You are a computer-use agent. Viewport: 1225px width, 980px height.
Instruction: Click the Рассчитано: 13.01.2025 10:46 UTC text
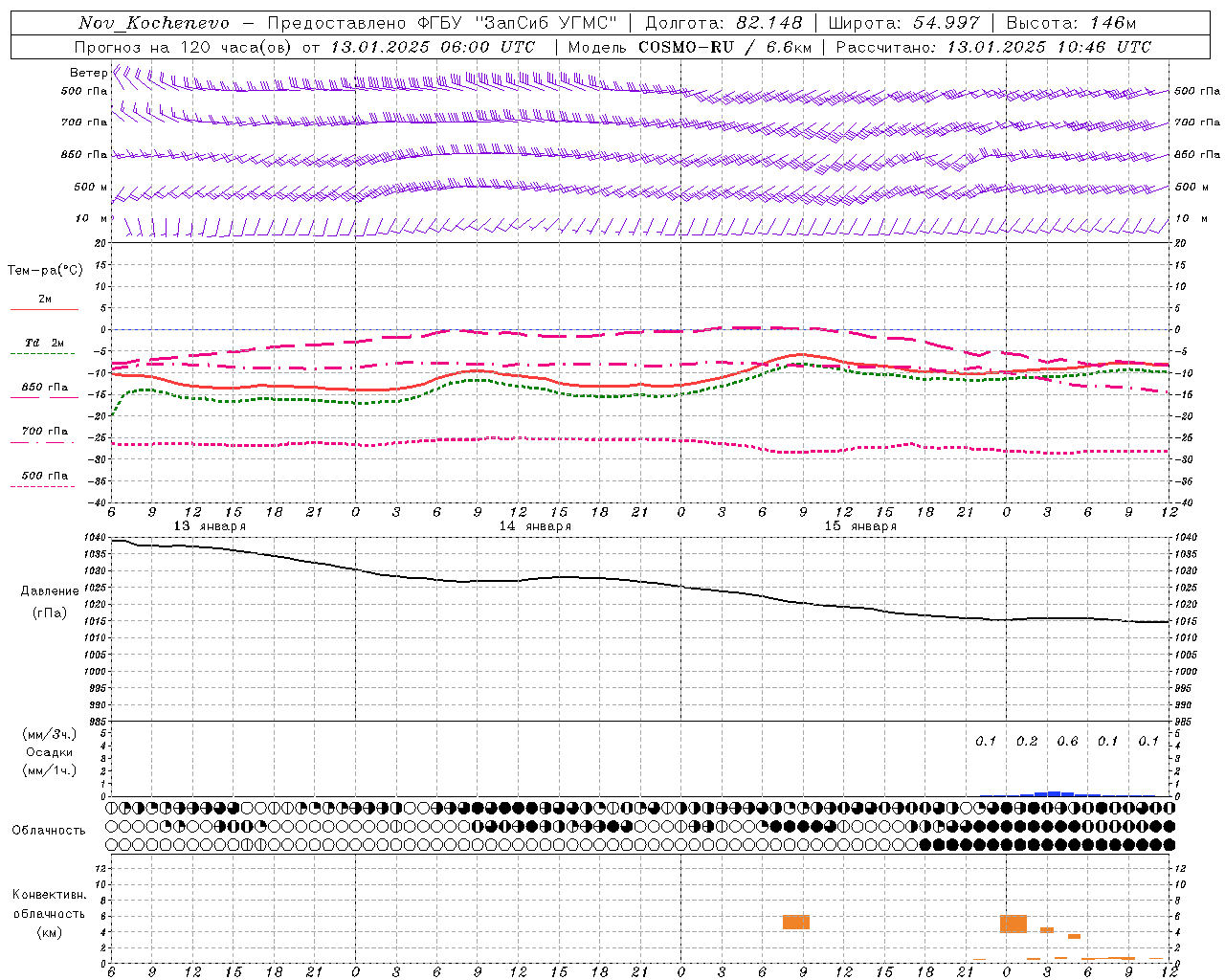coord(993,47)
